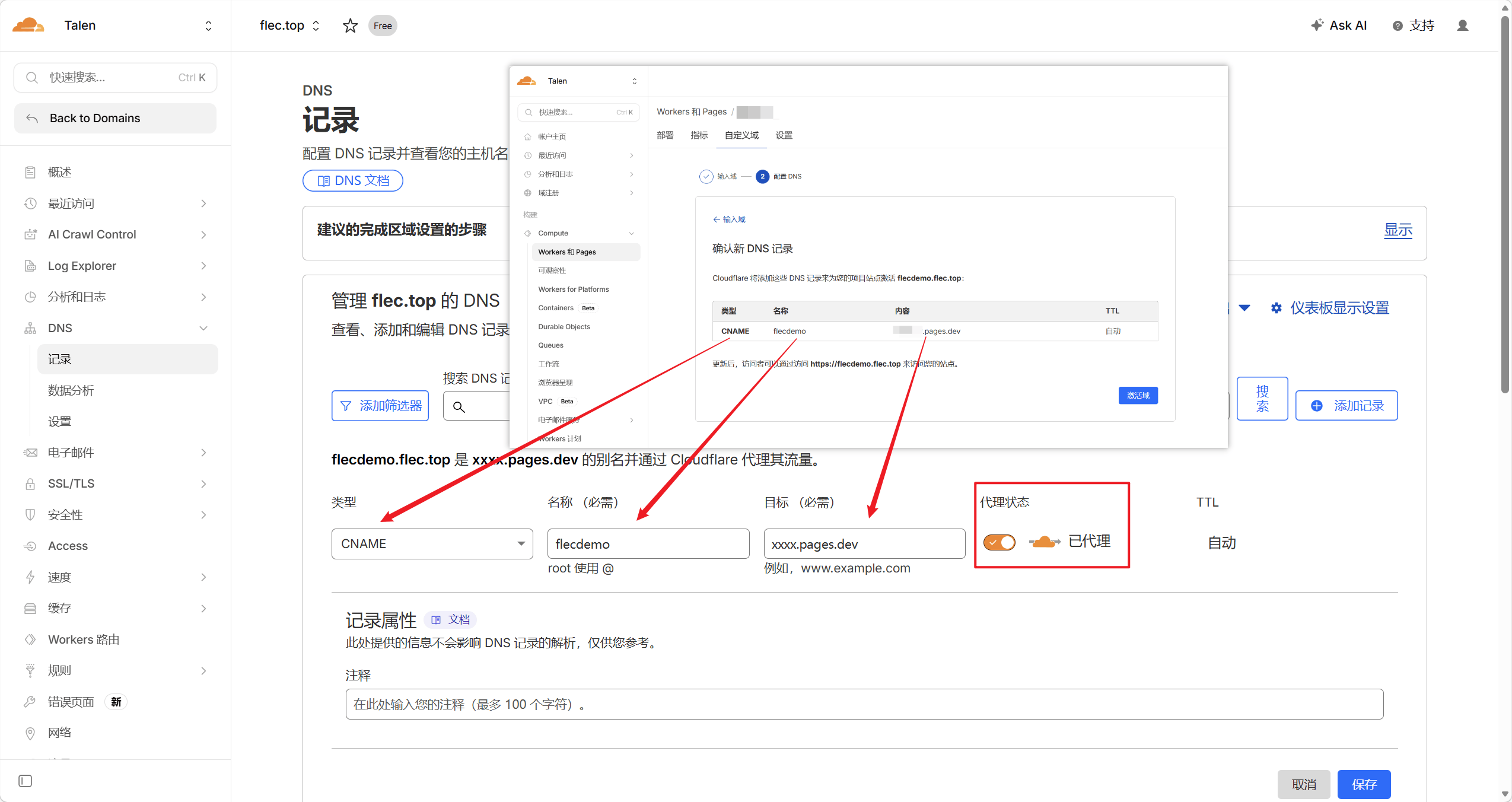Click the Ask AI sparkle icon
Screen dimensions: 1512x802
pyautogui.click(x=1317, y=25)
